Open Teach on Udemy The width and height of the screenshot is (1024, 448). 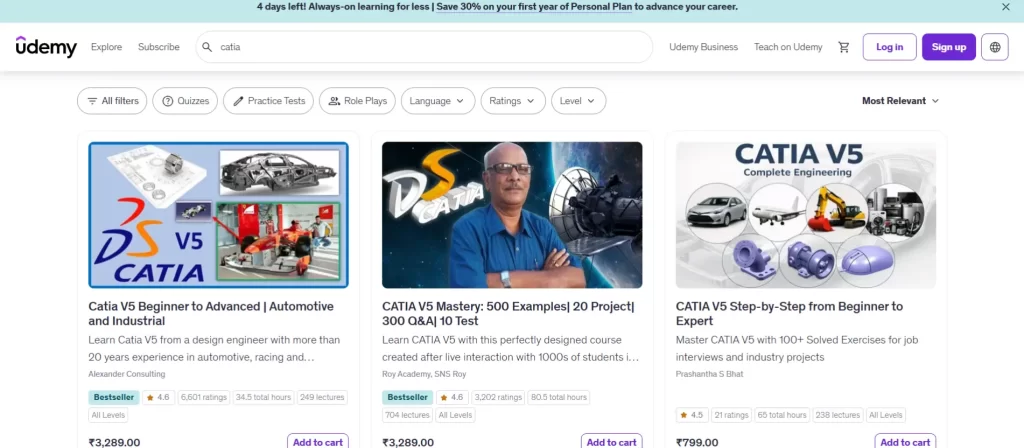coord(788,47)
